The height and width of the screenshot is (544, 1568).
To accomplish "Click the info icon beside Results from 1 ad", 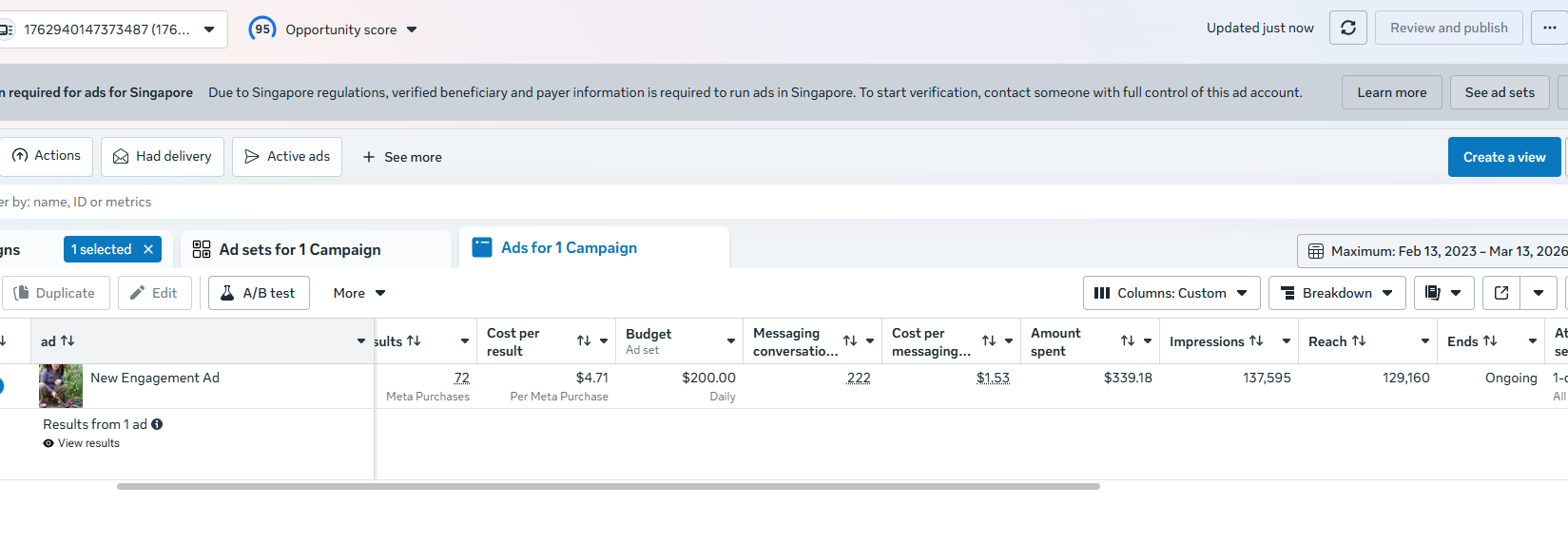I will click(x=157, y=424).
